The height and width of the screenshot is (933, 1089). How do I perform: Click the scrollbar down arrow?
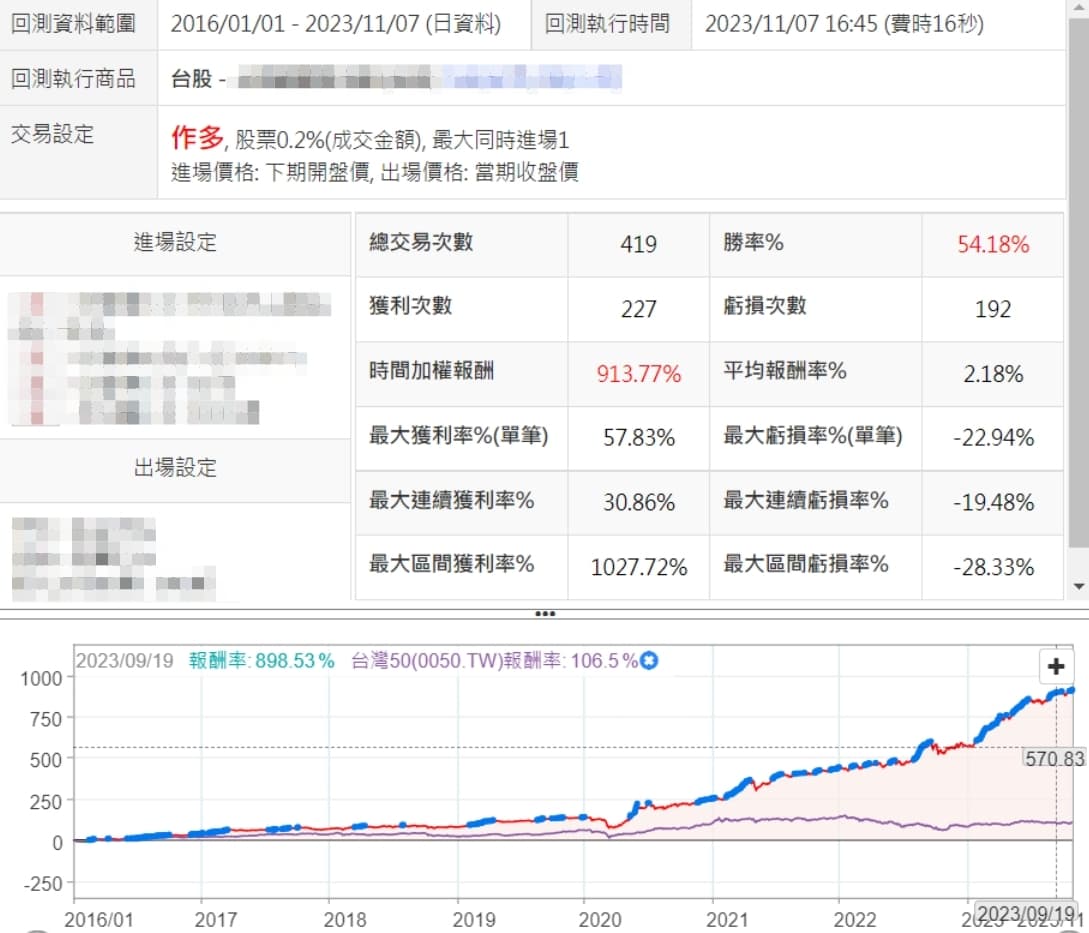tap(1078, 586)
